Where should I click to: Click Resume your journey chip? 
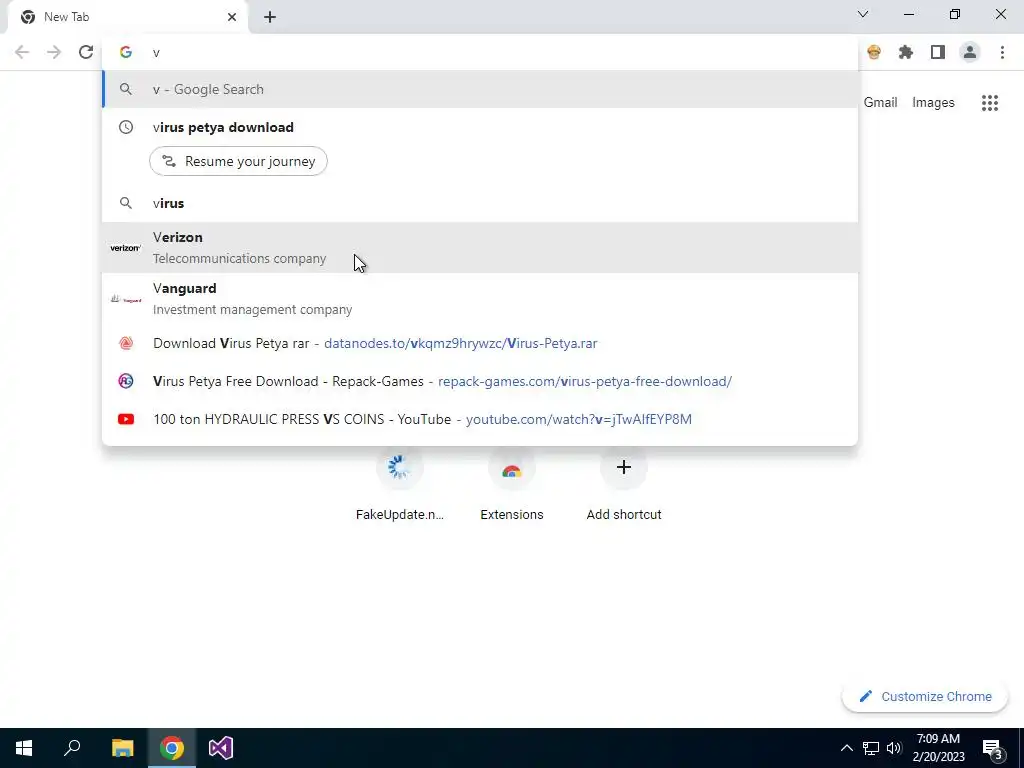[x=238, y=161]
